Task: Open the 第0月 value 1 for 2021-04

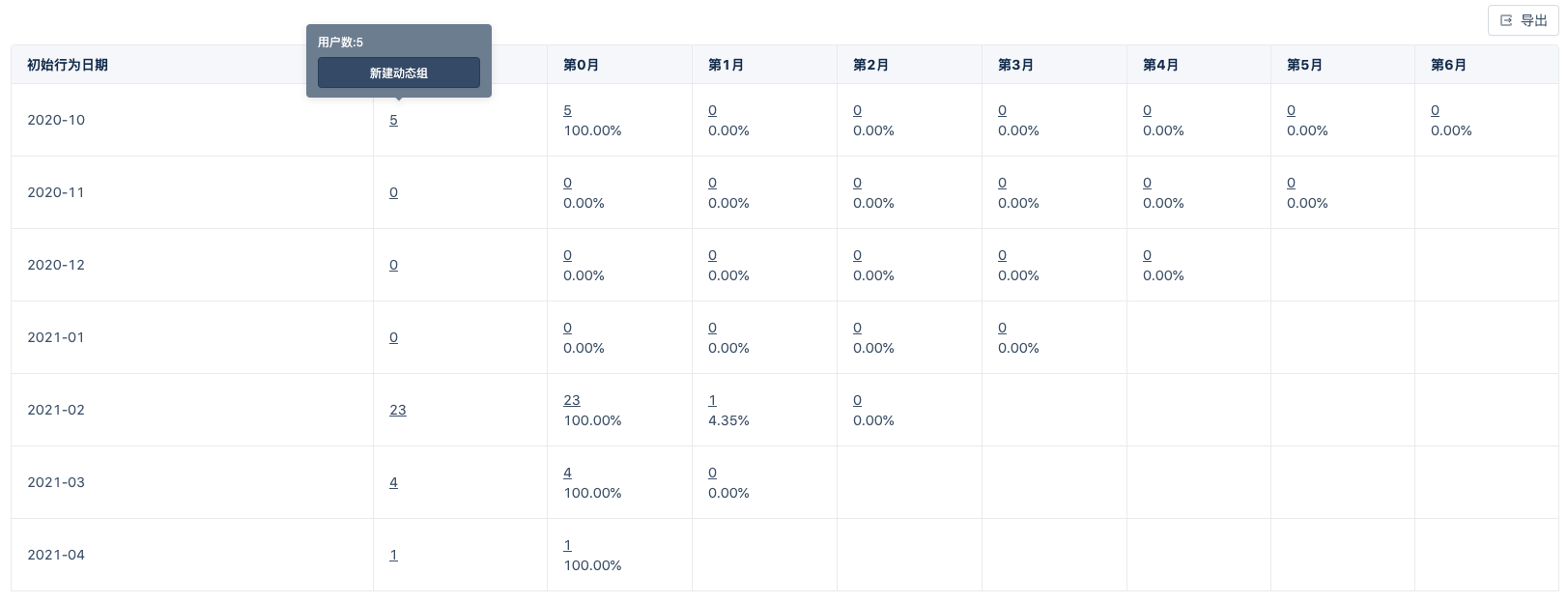Action: 567,545
